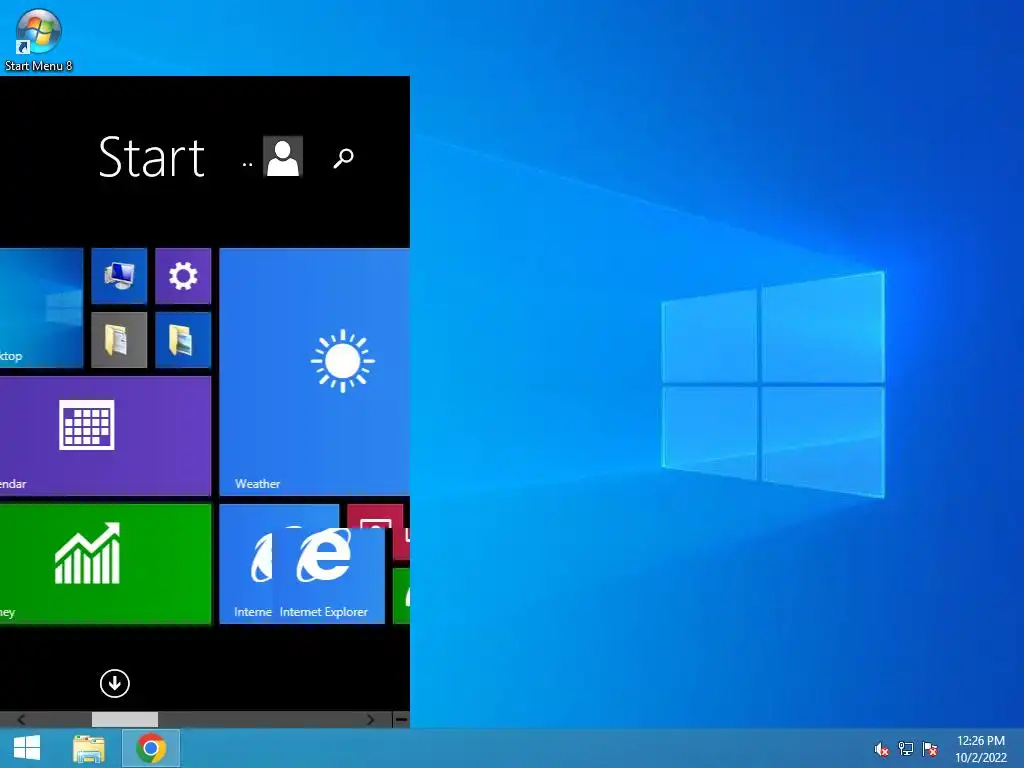Image resolution: width=1024 pixels, height=768 pixels.
Task: Click the Start heading text
Action: click(x=152, y=157)
